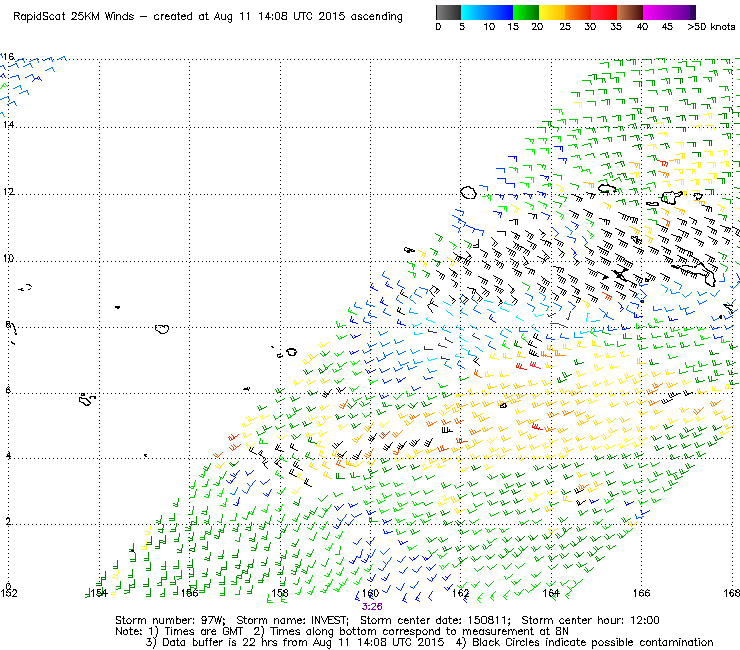Select the orange 25-30 knots legend segment
This screenshot has width=740, height=650.
pos(578,12)
